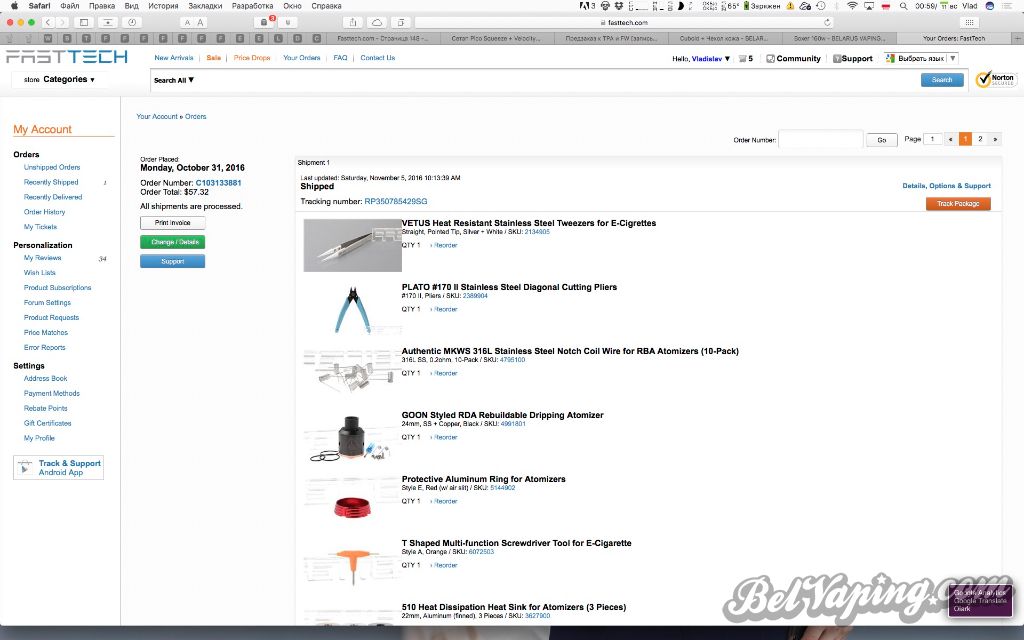The height and width of the screenshot is (640, 1024).
Task: Go to page 2 of orders
Action: [x=980, y=139]
